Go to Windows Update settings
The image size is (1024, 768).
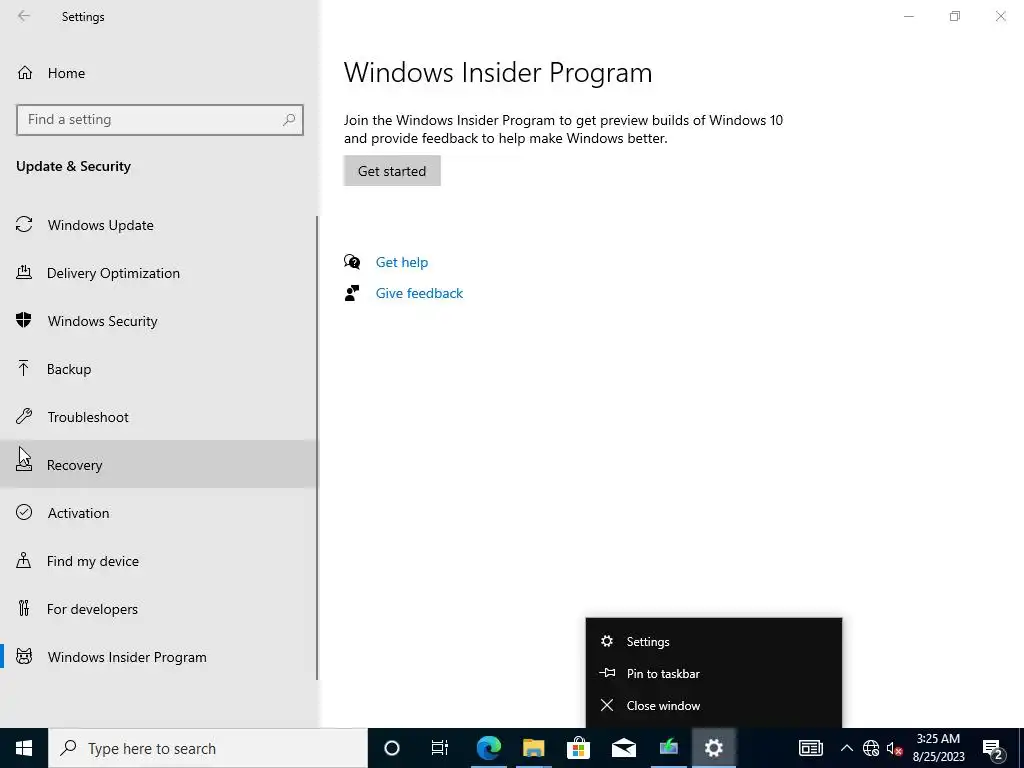point(159,225)
